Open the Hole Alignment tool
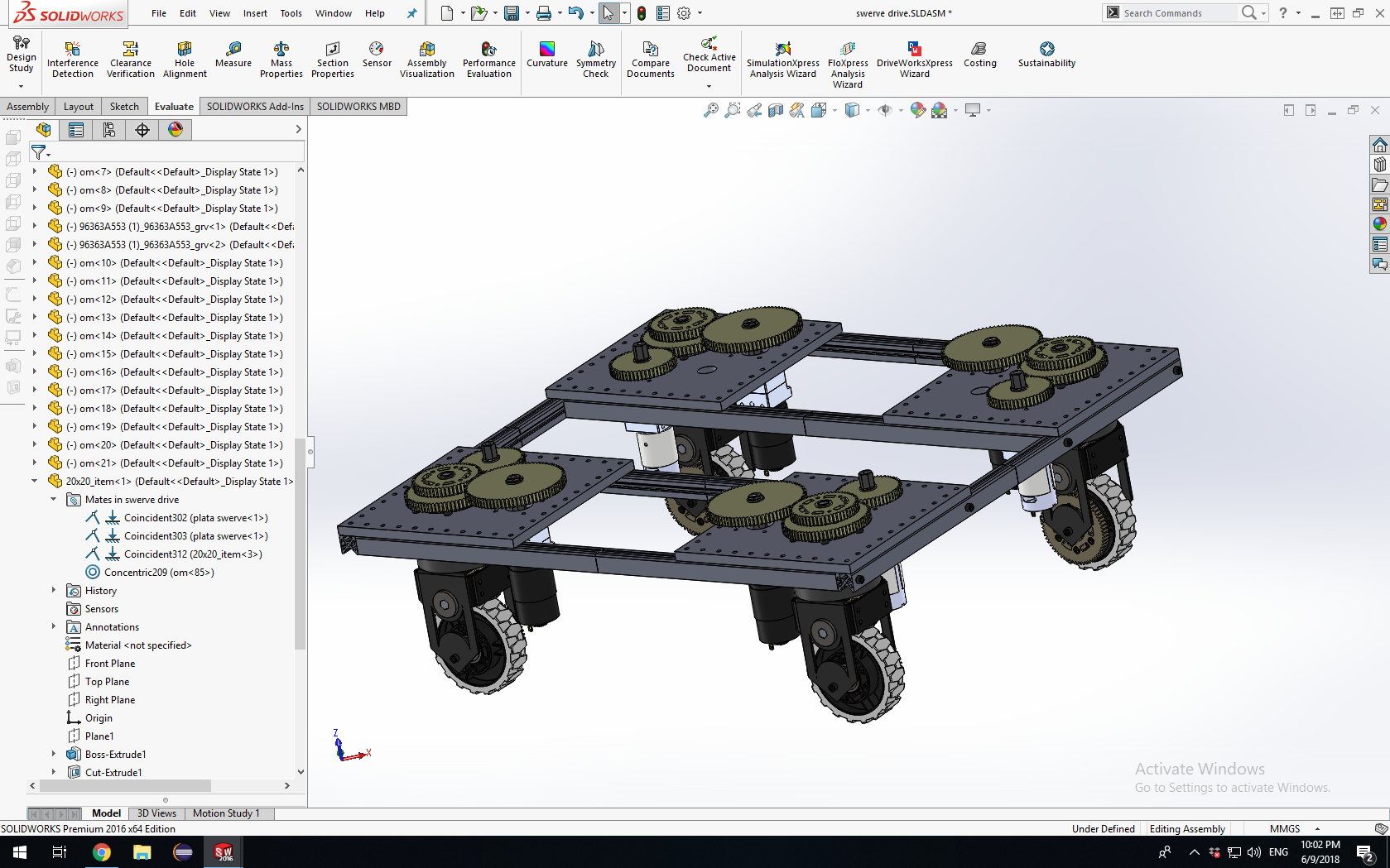 (x=185, y=60)
